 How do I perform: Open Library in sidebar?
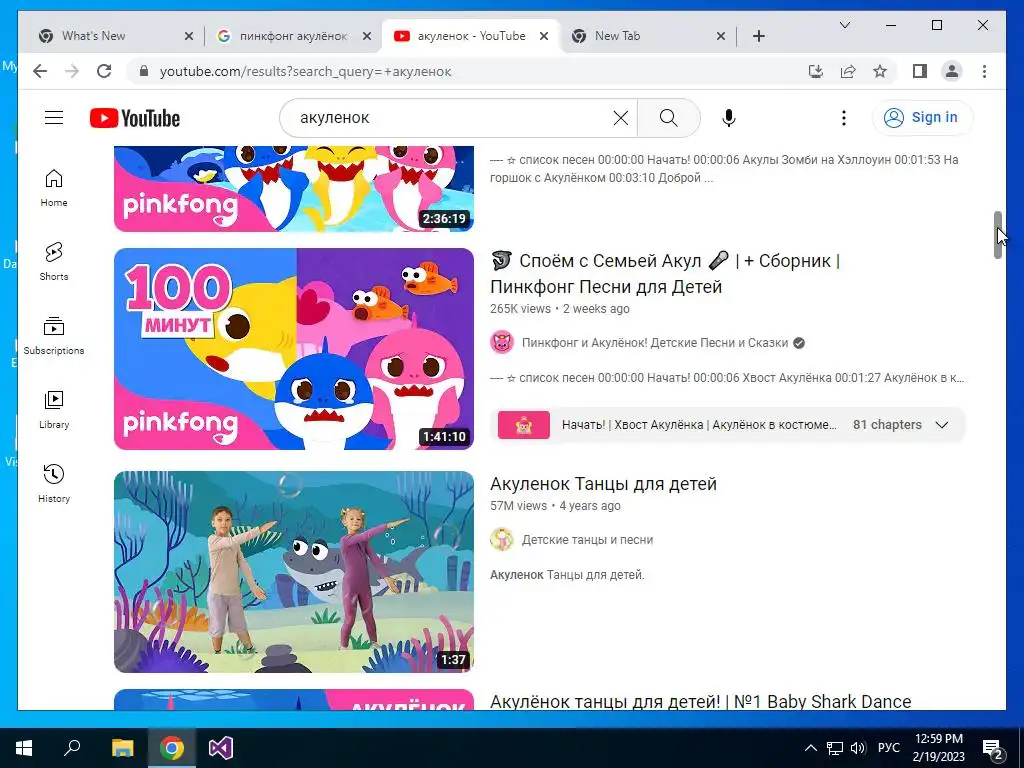pyautogui.click(x=54, y=409)
